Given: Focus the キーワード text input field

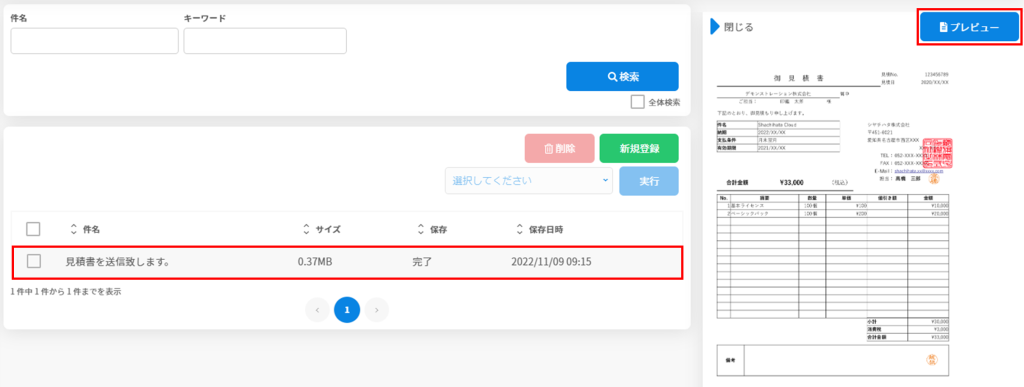Looking at the screenshot, I should [x=265, y=40].
